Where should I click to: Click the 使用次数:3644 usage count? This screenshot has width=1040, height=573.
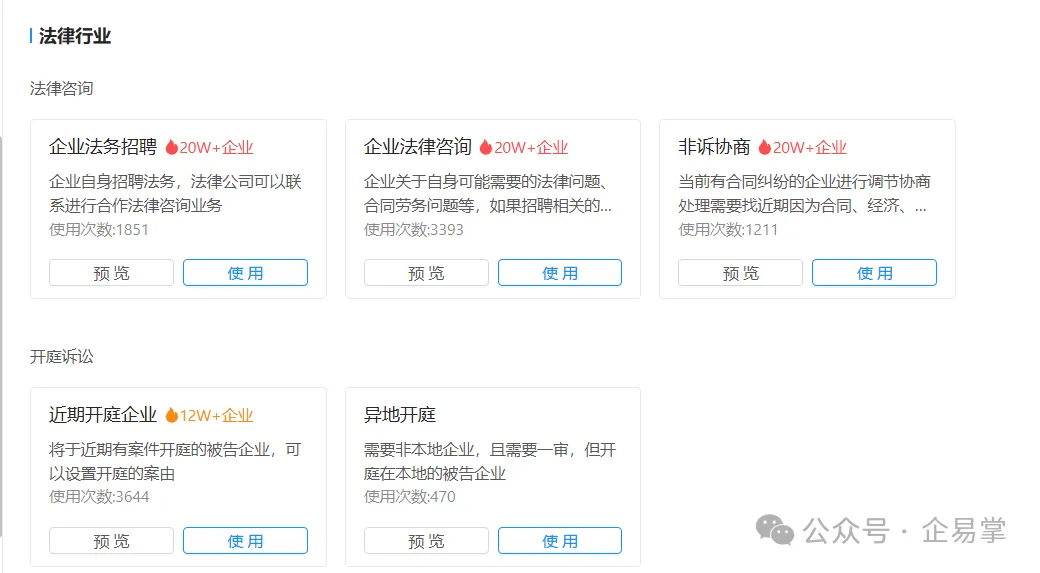click(99, 497)
